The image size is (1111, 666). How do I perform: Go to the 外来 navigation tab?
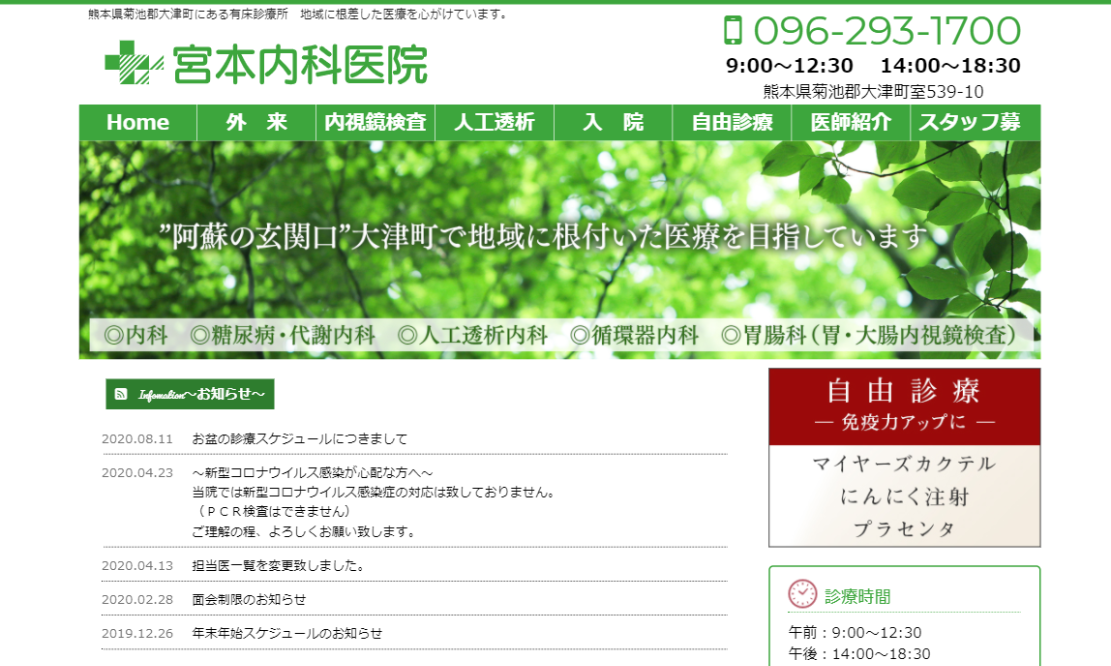coord(257,123)
